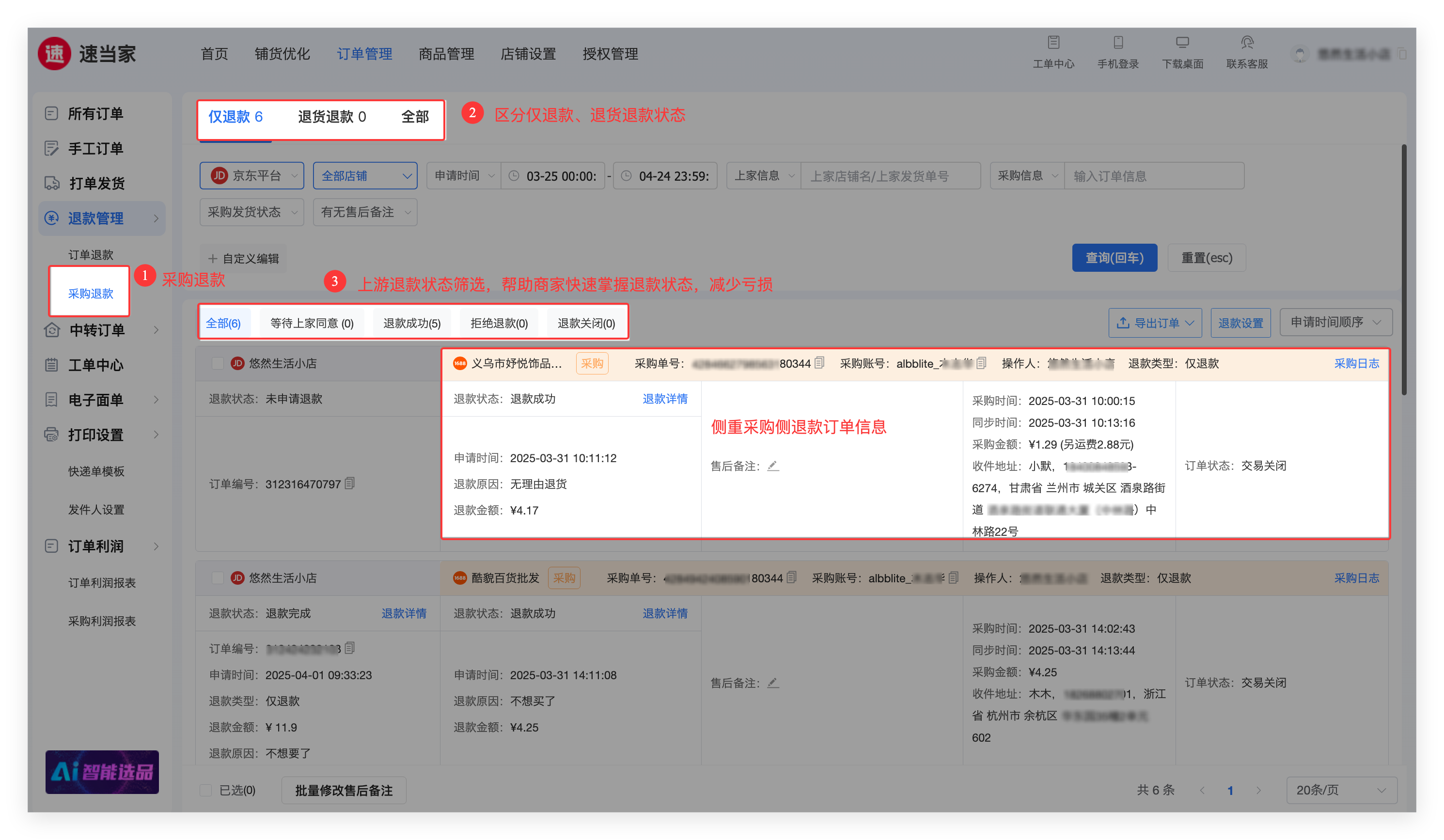
Task: Open 打单发货 in the sidebar
Action: click(96, 183)
